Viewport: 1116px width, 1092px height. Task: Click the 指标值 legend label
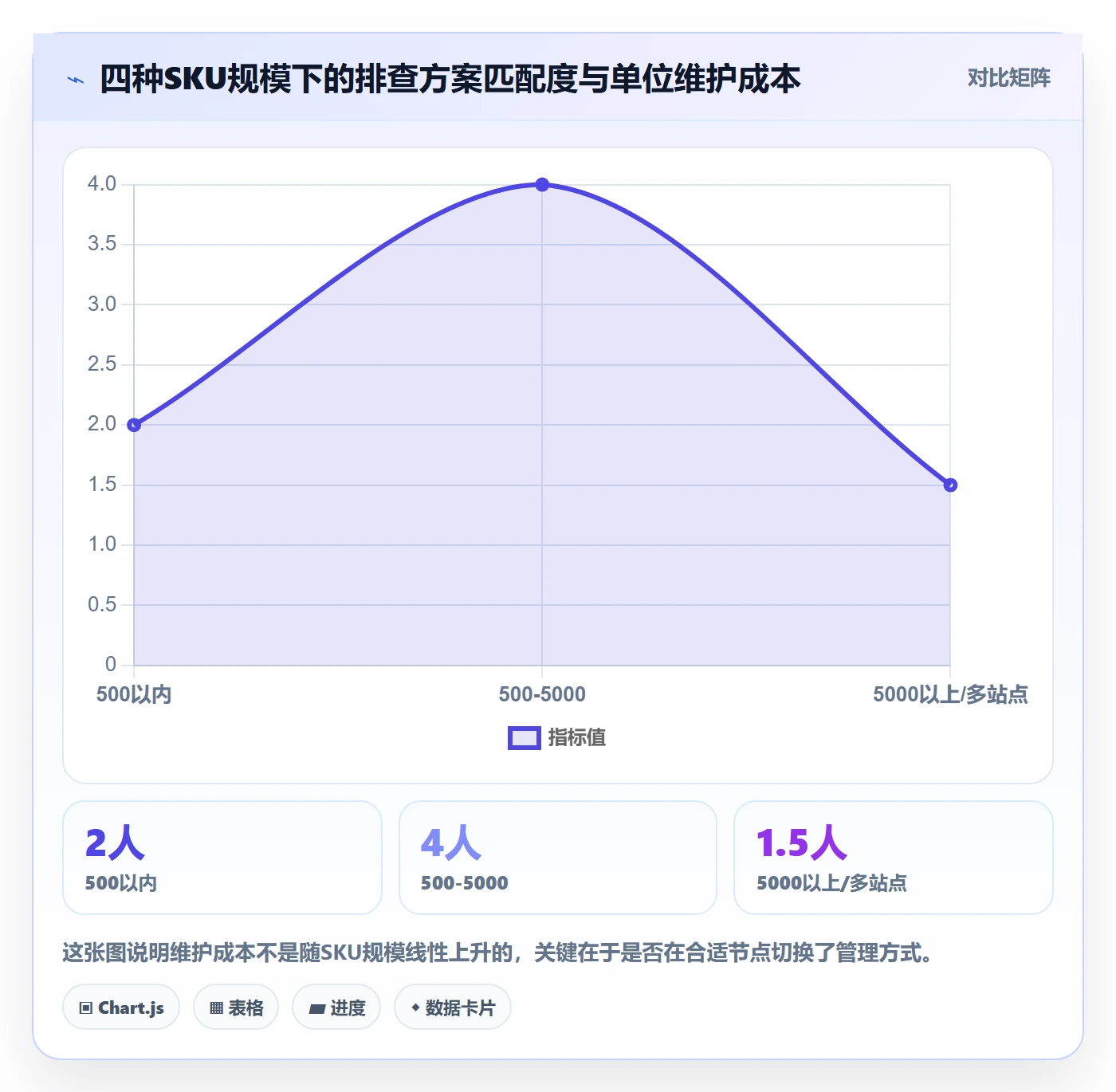577,738
